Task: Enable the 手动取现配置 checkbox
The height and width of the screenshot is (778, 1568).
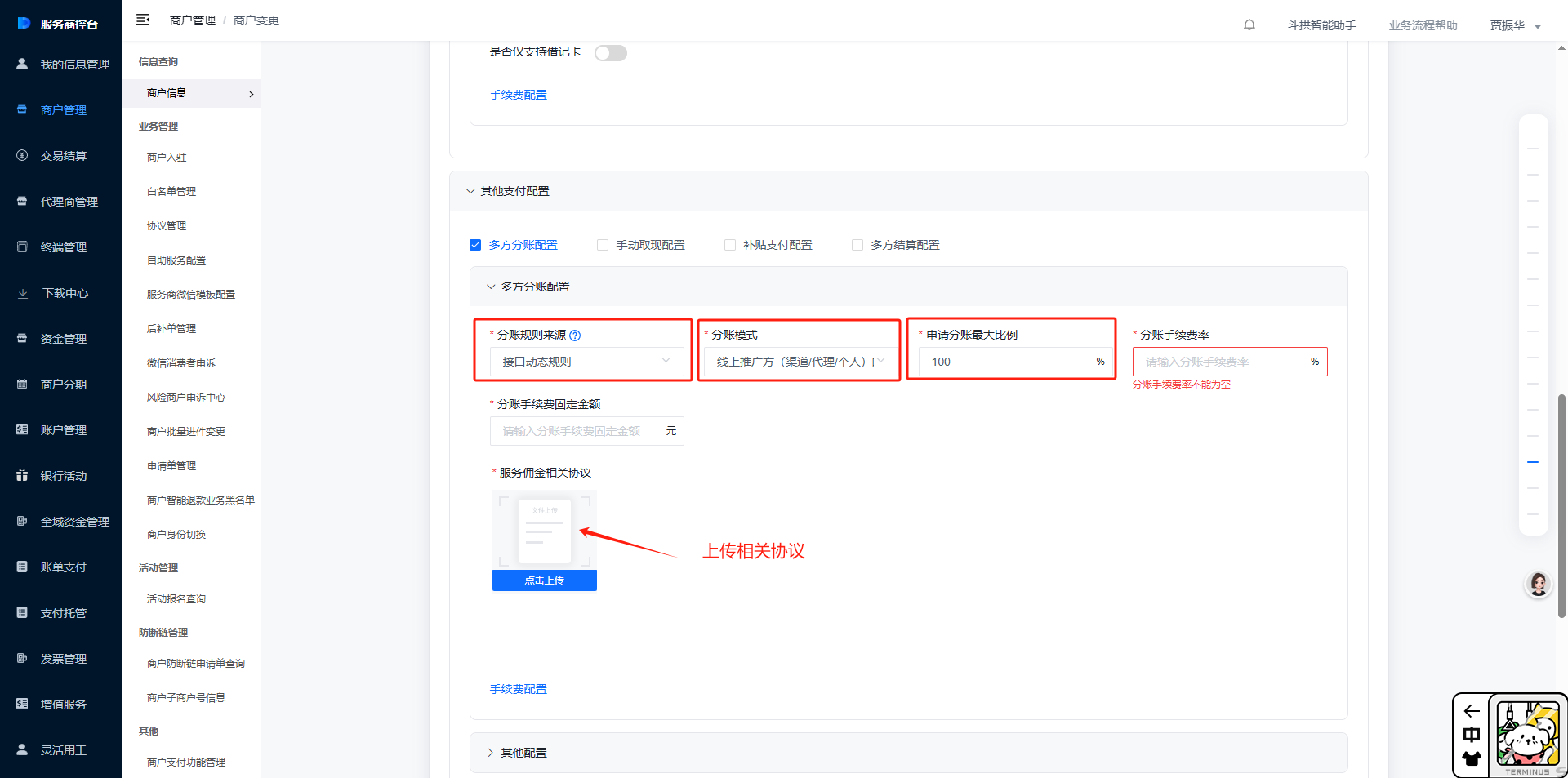Action: (603, 245)
